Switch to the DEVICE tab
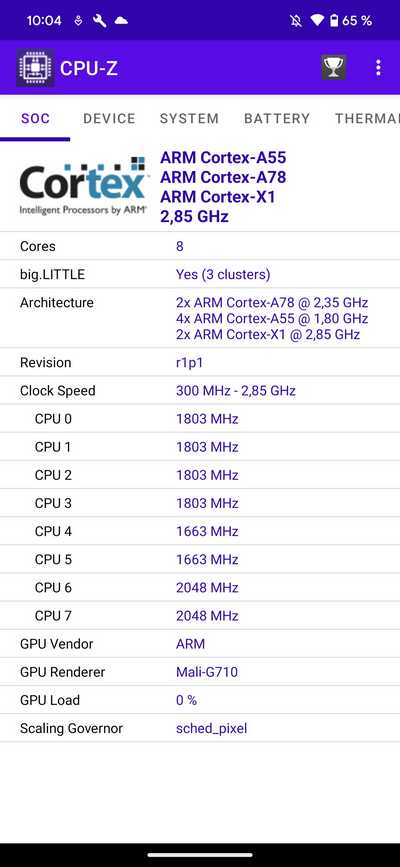Screen dimensions: 400x867 pyautogui.click(x=109, y=118)
